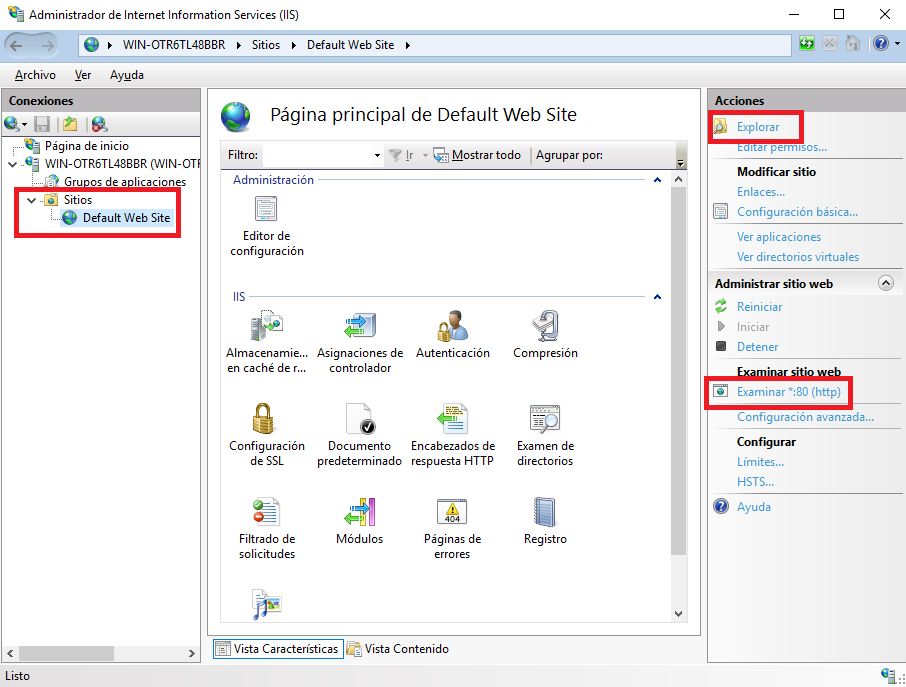Open the Páginas de errores icon
Screen dimensions: 906x687
tap(452, 512)
